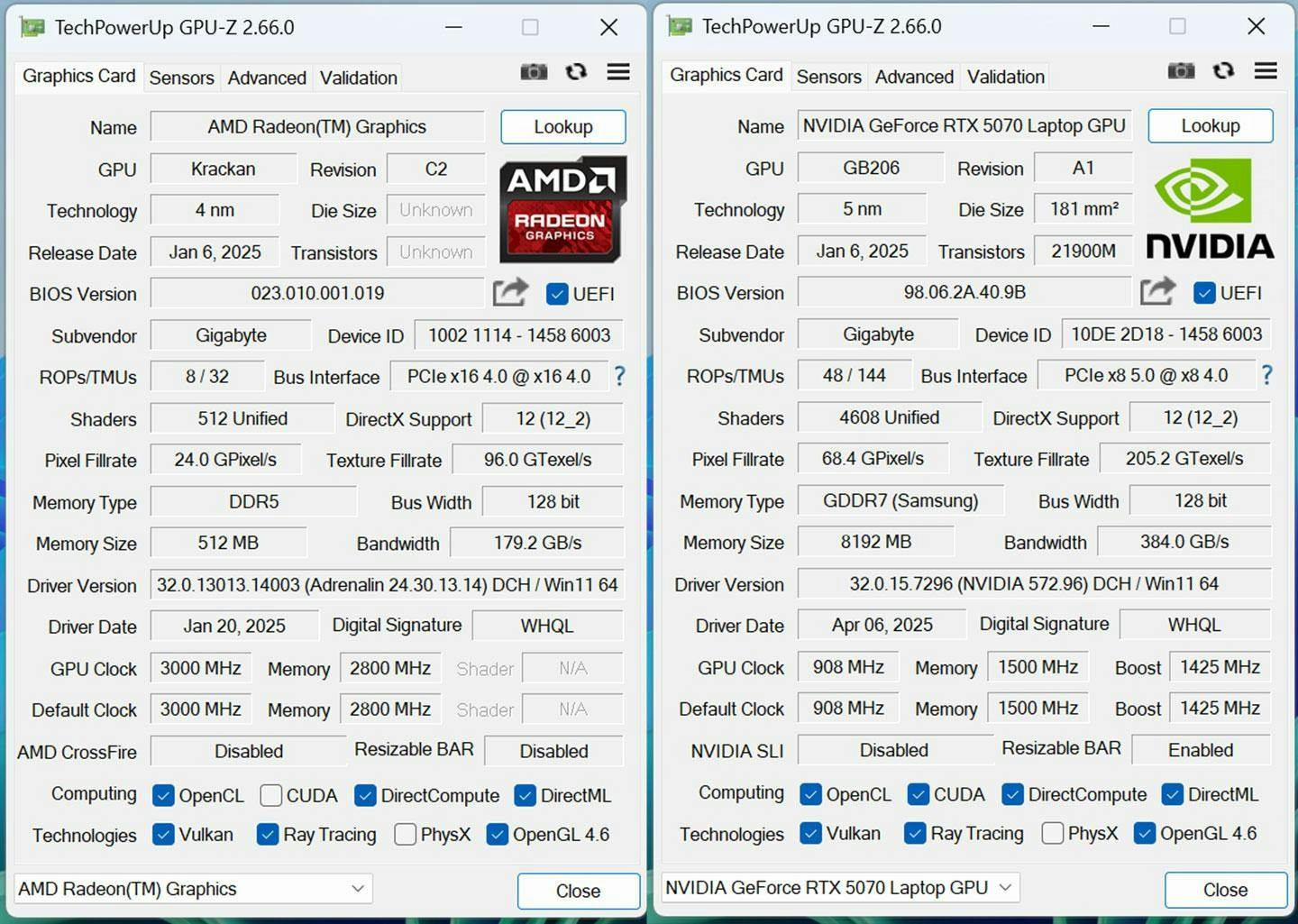Open the hamburger menu in AMD window
Screen dimensions: 1298x924
point(618,71)
